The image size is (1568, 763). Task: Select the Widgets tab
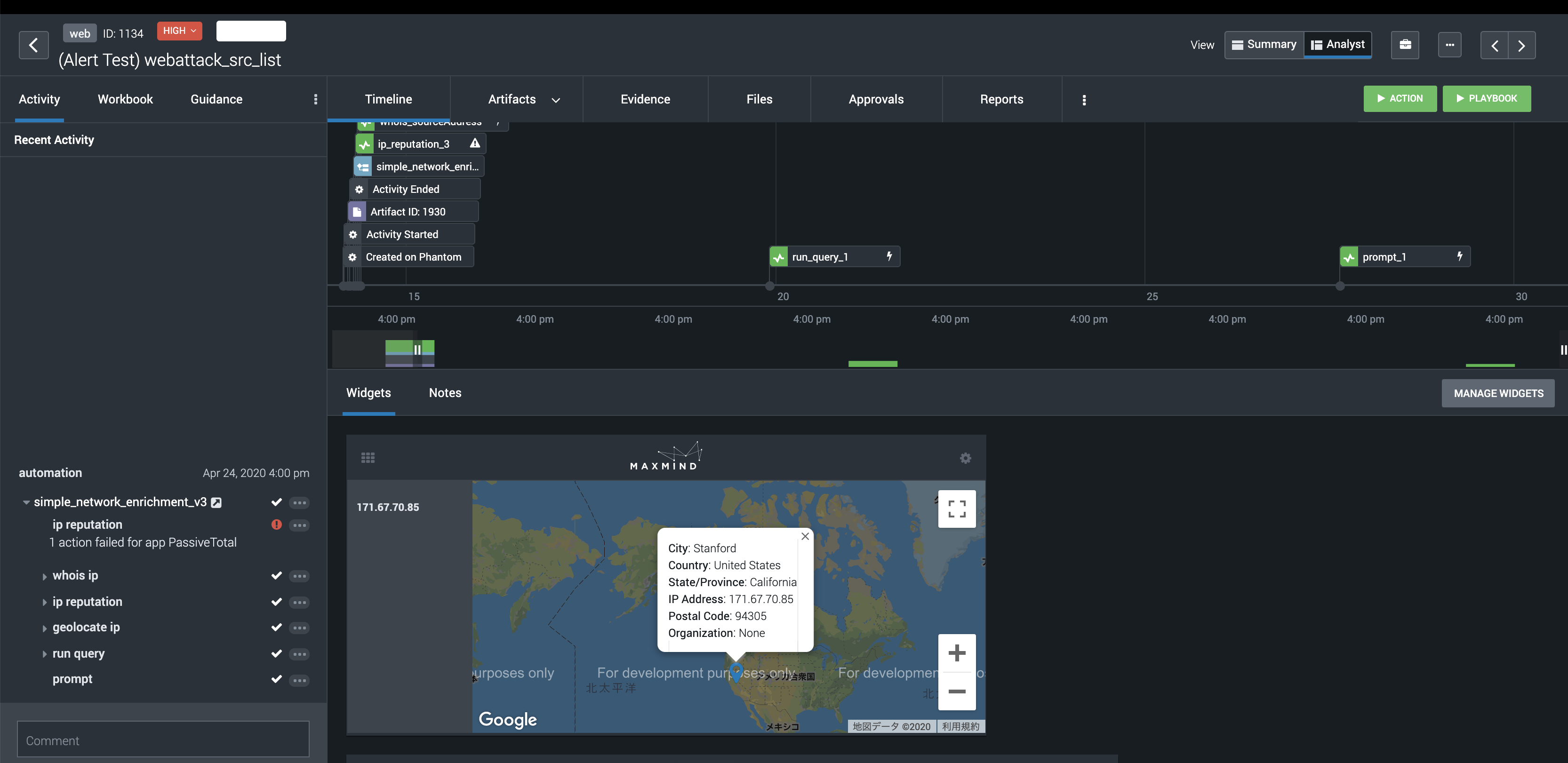(x=368, y=393)
